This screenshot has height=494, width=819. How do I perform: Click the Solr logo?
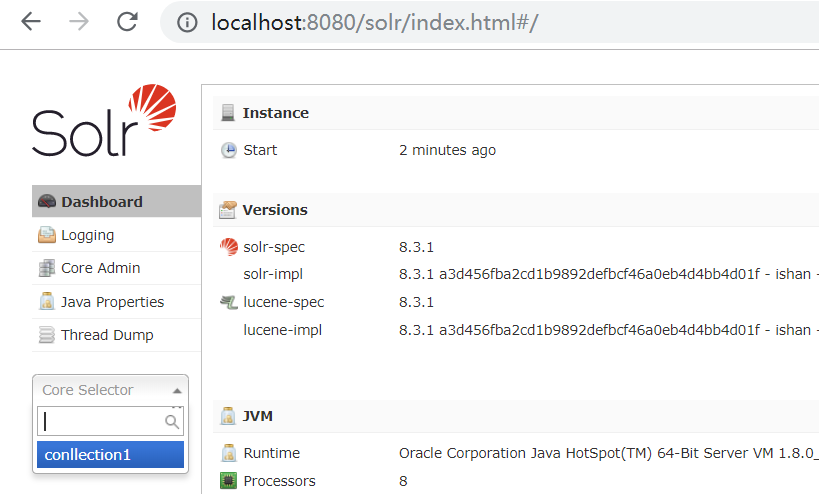click(x=104, y=122)
